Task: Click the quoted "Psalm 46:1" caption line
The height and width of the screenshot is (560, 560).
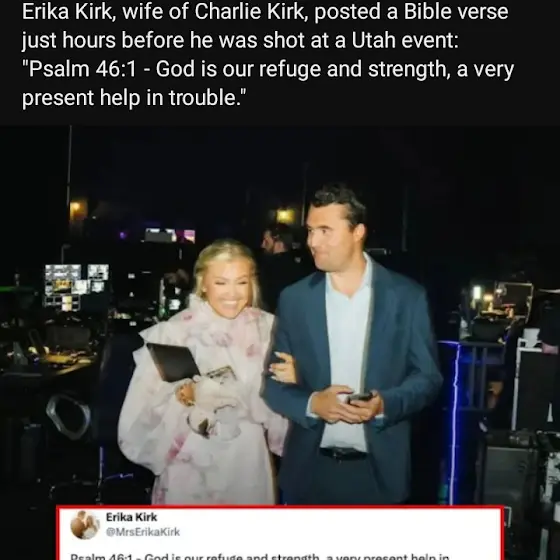Action: (268, 69)
